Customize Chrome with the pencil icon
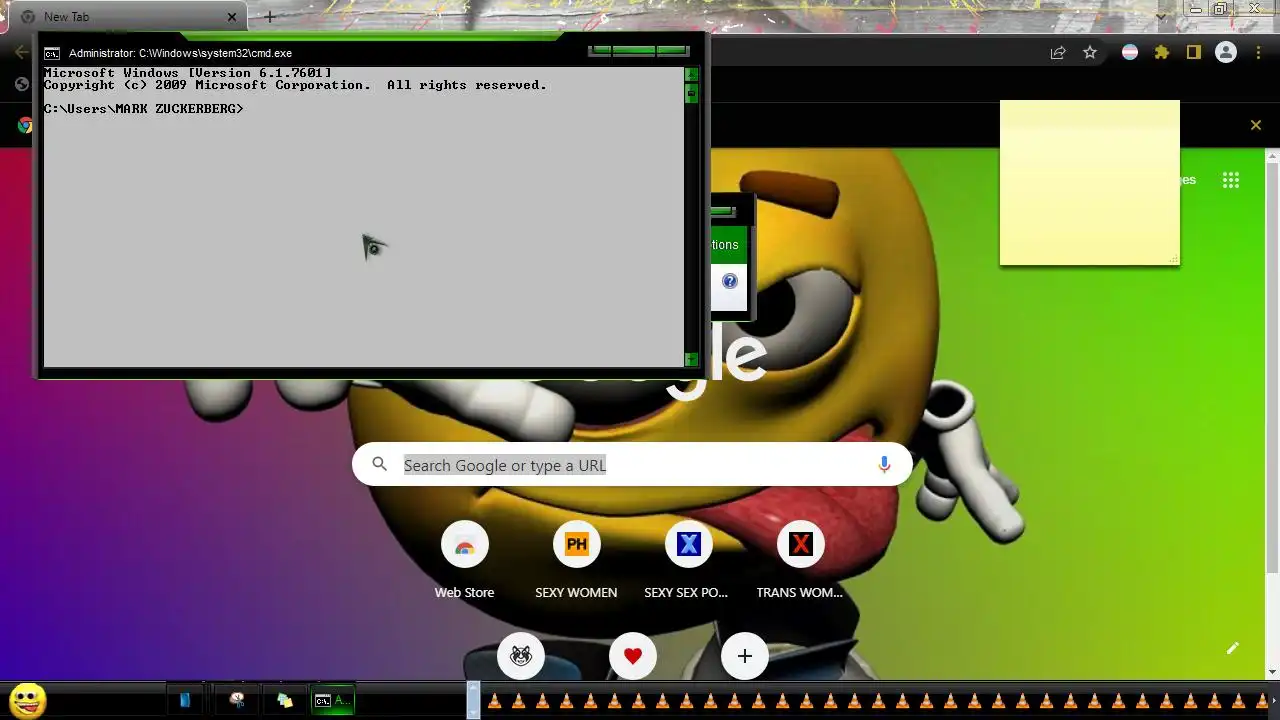The height and width of the screenshot is (720, 1280). [x=1233, y=648]
